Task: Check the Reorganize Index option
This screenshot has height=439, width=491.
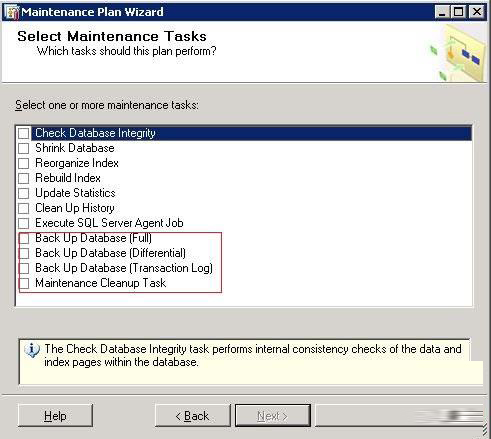Action: pyautogui.click(x=24, y=163)
